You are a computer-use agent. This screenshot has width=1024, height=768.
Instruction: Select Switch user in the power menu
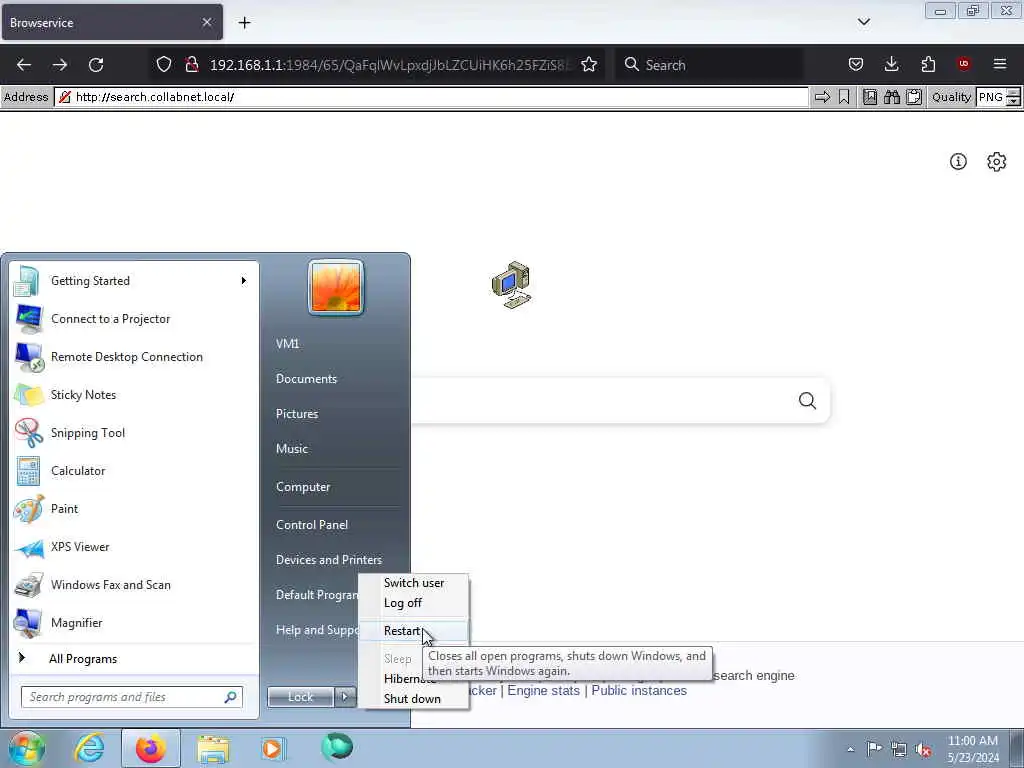tap(413, 583)
